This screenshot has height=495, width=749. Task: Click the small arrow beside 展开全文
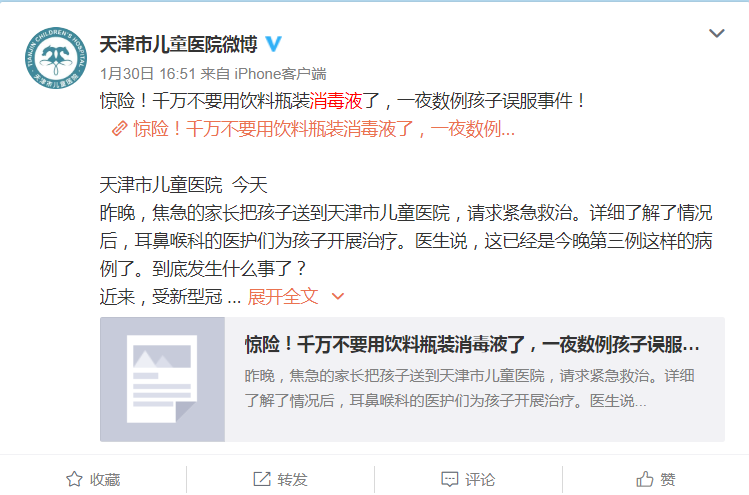338,296
